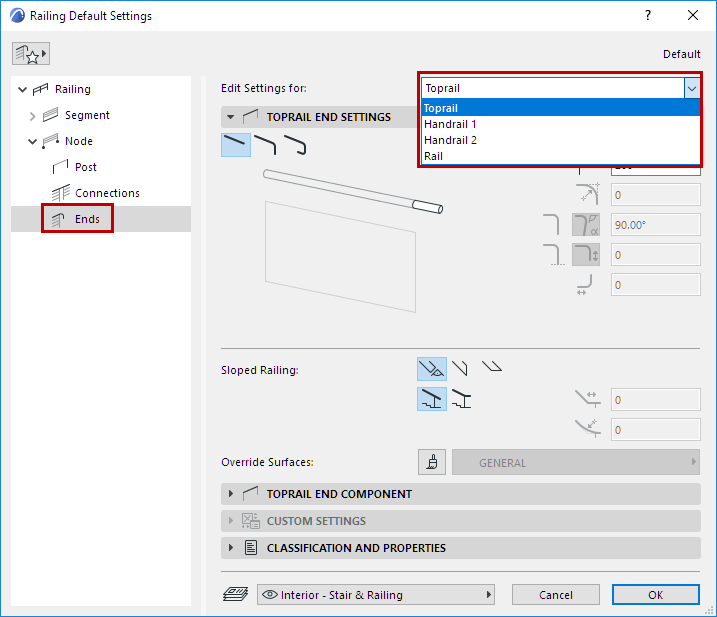Image resolution: width=717 pixels, height=617 pixels.
Task: Click the Node tree item label
Action: [x=79, y=141]
